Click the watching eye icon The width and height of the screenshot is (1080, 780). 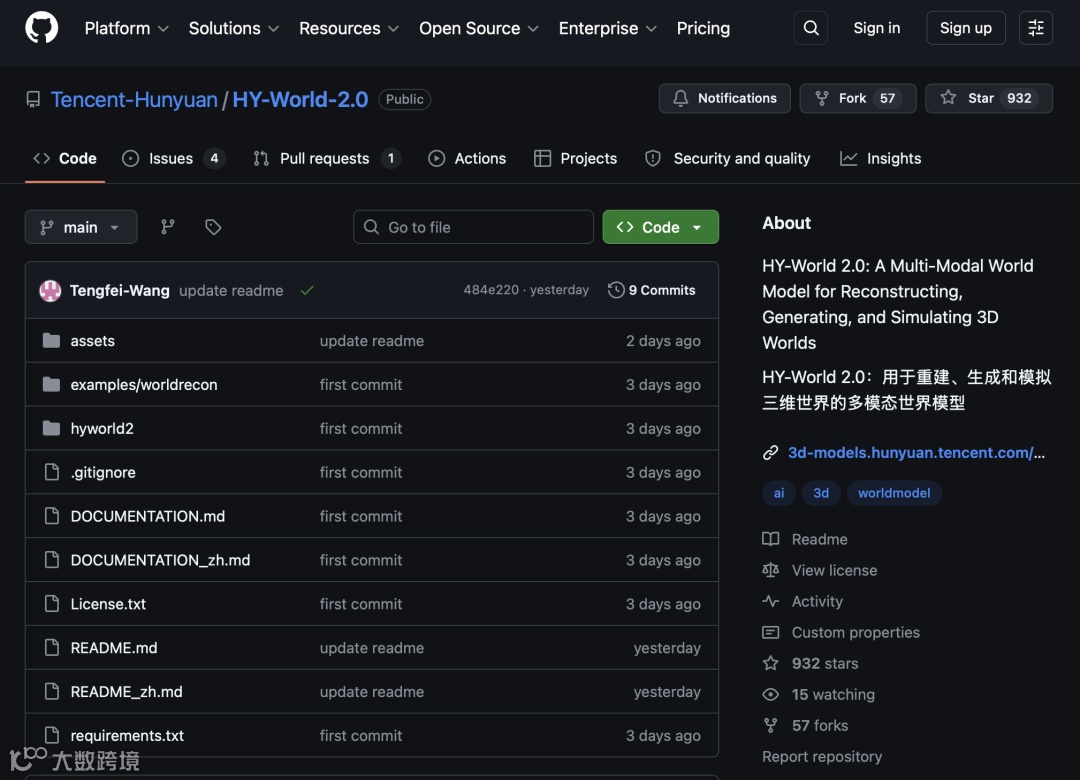pyautogui.click(x=771, y=694)
